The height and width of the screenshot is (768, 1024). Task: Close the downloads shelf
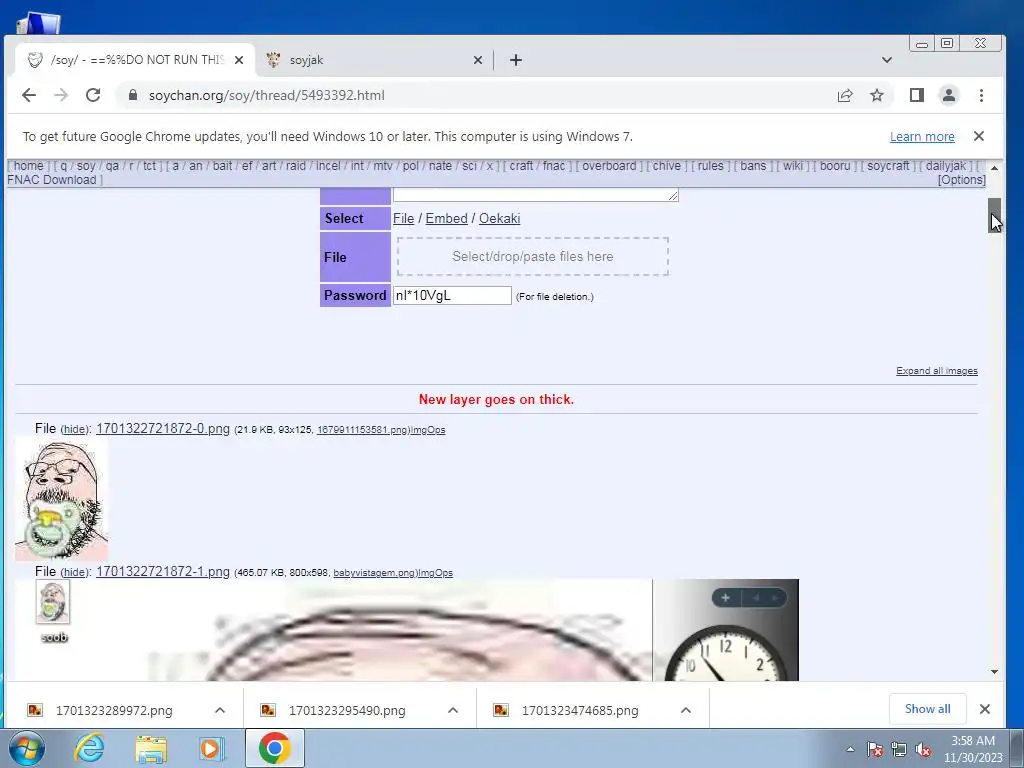coord(985,709)
